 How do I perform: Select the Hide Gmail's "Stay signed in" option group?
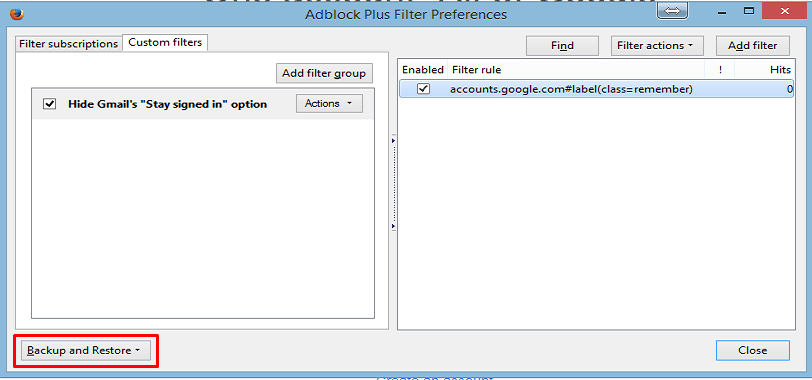click(203, 104)
